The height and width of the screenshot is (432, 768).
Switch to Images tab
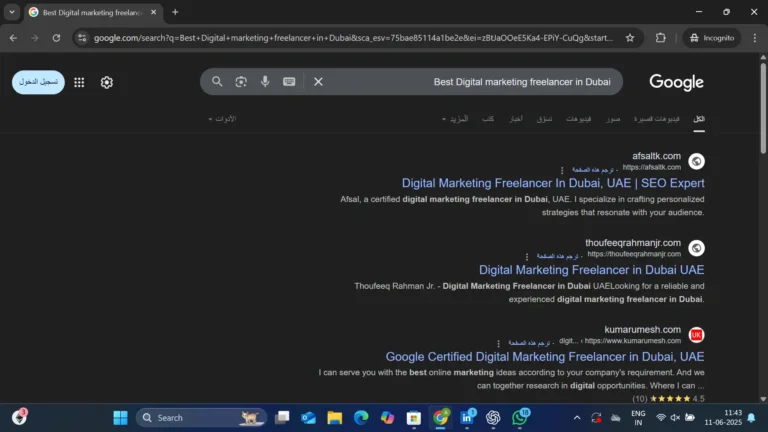613,119
